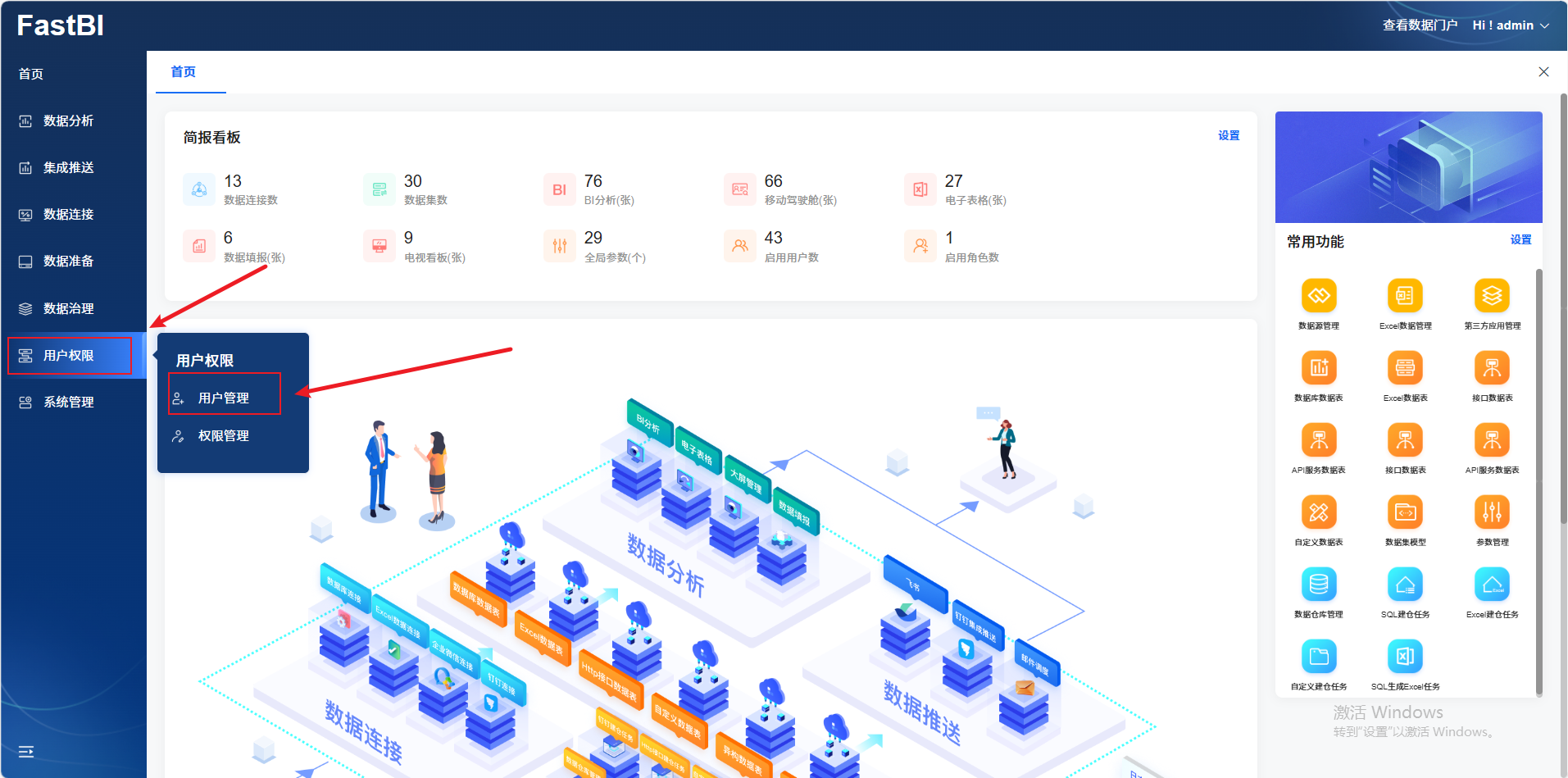Open the 数据源管理 shortcut icon

click(1318, 296)
